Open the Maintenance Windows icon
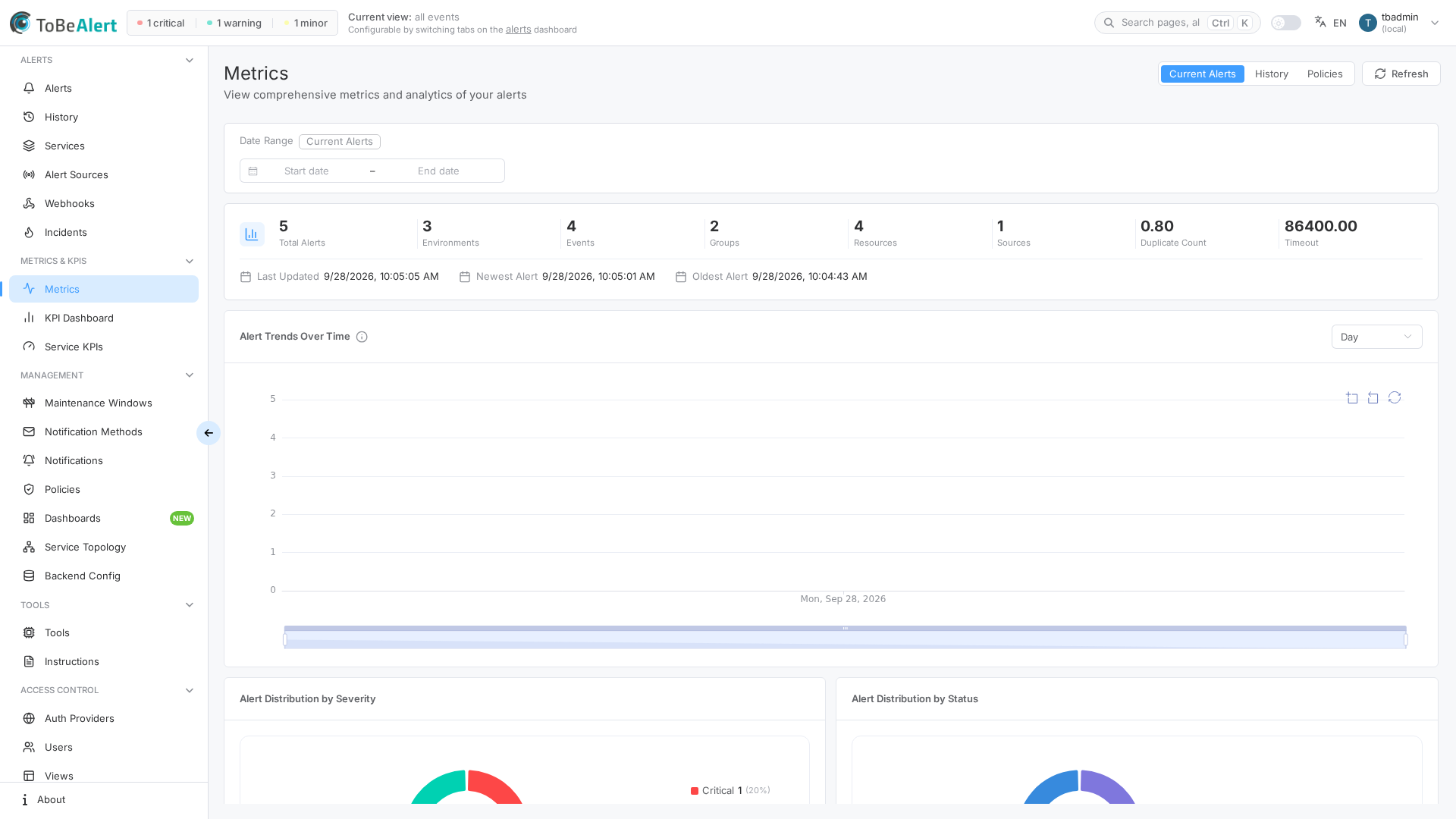The width and height of the screenshot is (1456, 819). point(29,403)
